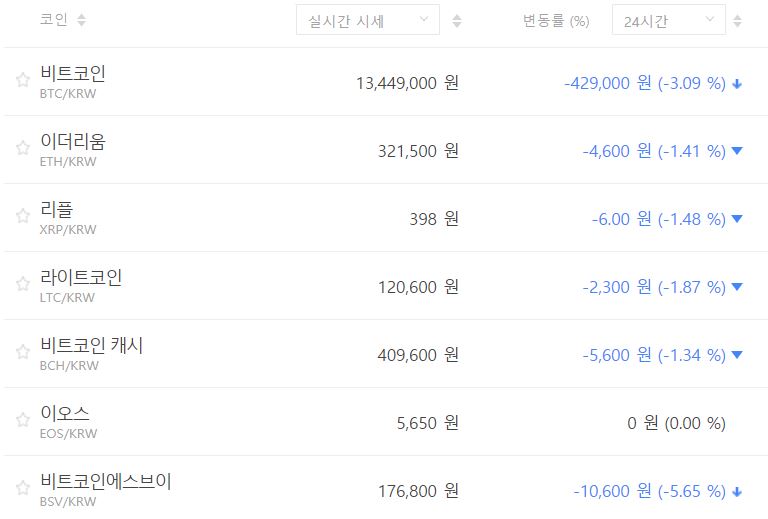Toggle favorite star for 이더리움
Viewport: 768px width, 519px height.
23,149
